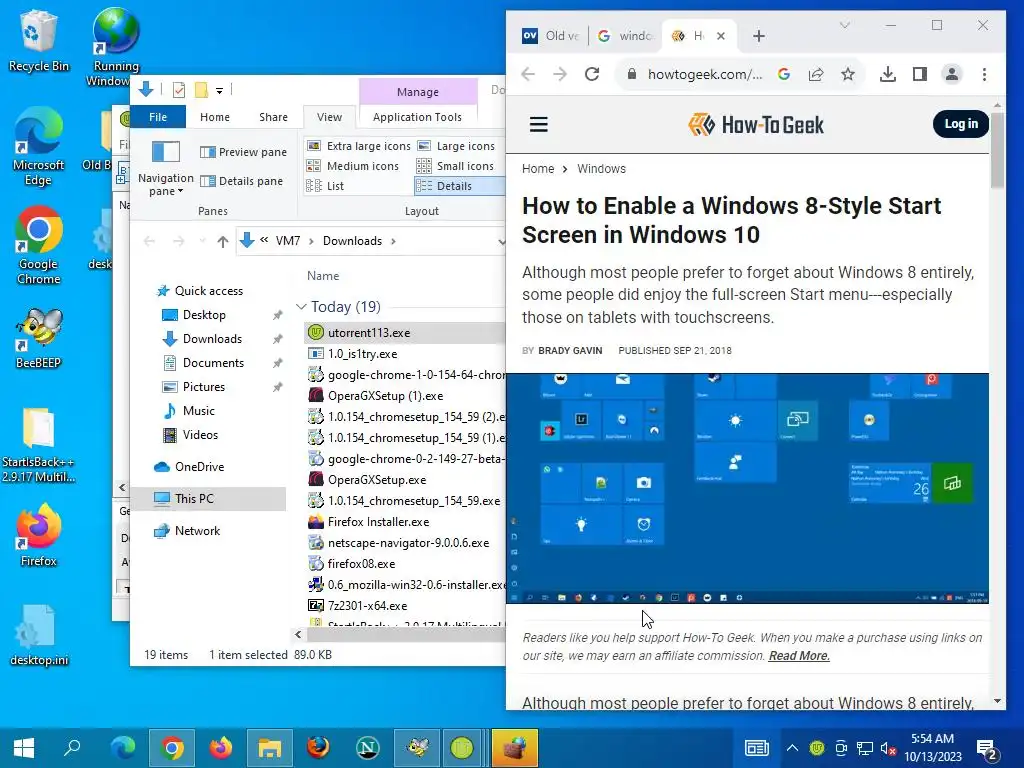Open File tab in Explorer
1024x768 pixels.
click(157, 117)
